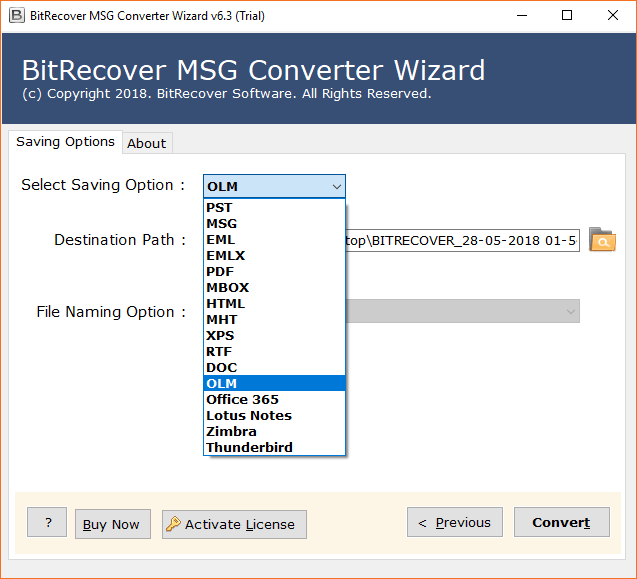Pick PDF as the saving option
Image resolution: width=637 pixels, height=579 pixels.
tap(274, 271)
